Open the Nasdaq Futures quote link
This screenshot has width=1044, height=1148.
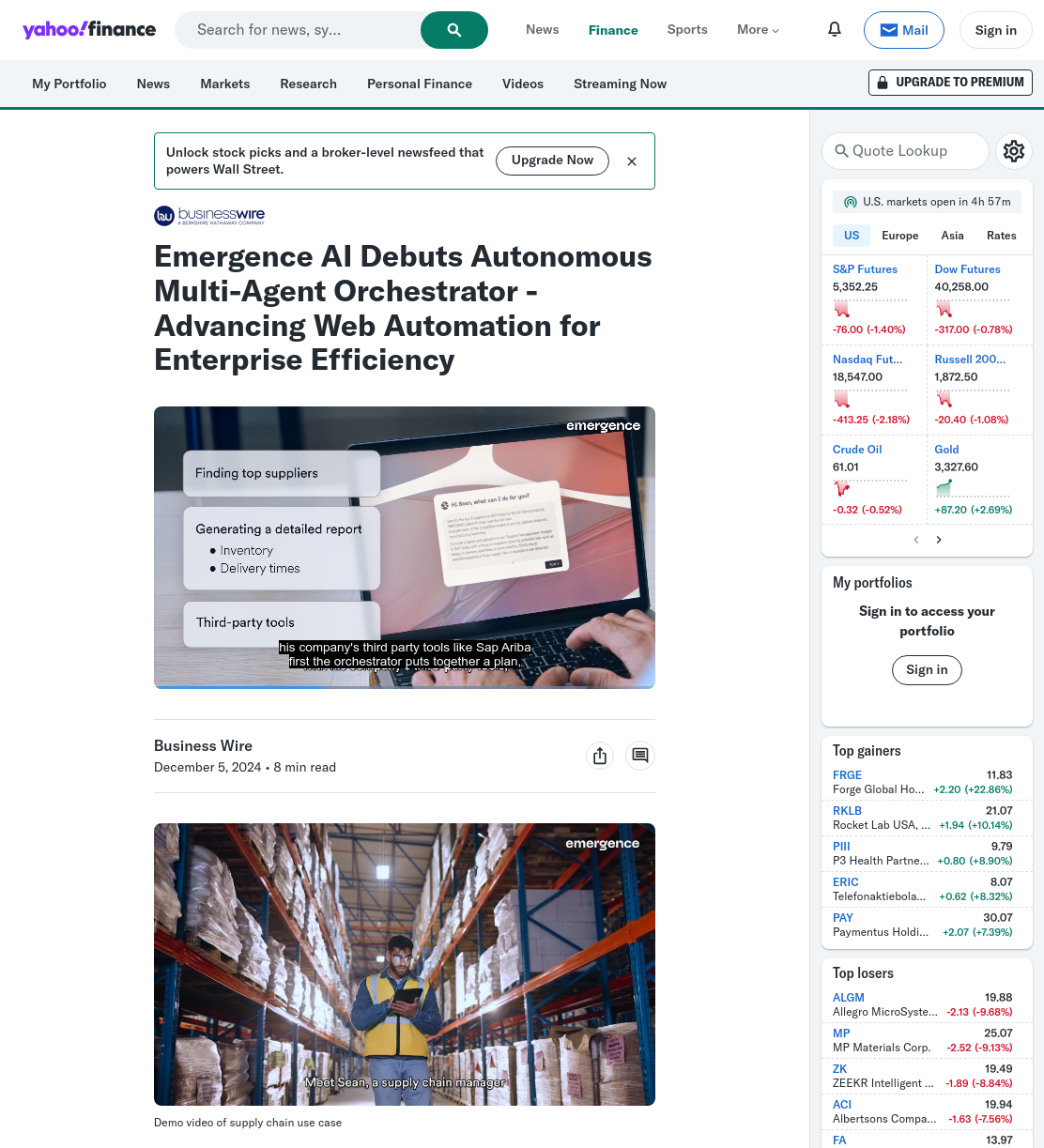[x=867, y=360]
